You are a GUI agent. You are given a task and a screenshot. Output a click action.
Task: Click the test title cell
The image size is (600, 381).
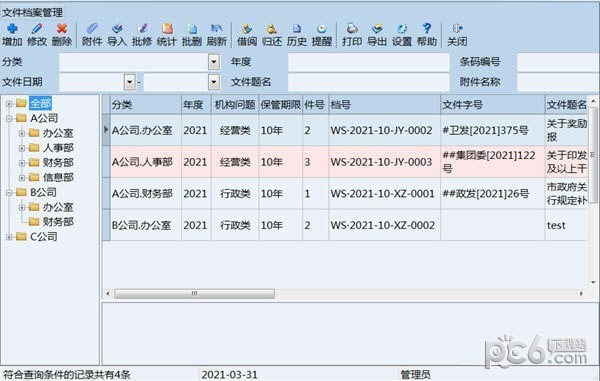[x=567, y=226]
